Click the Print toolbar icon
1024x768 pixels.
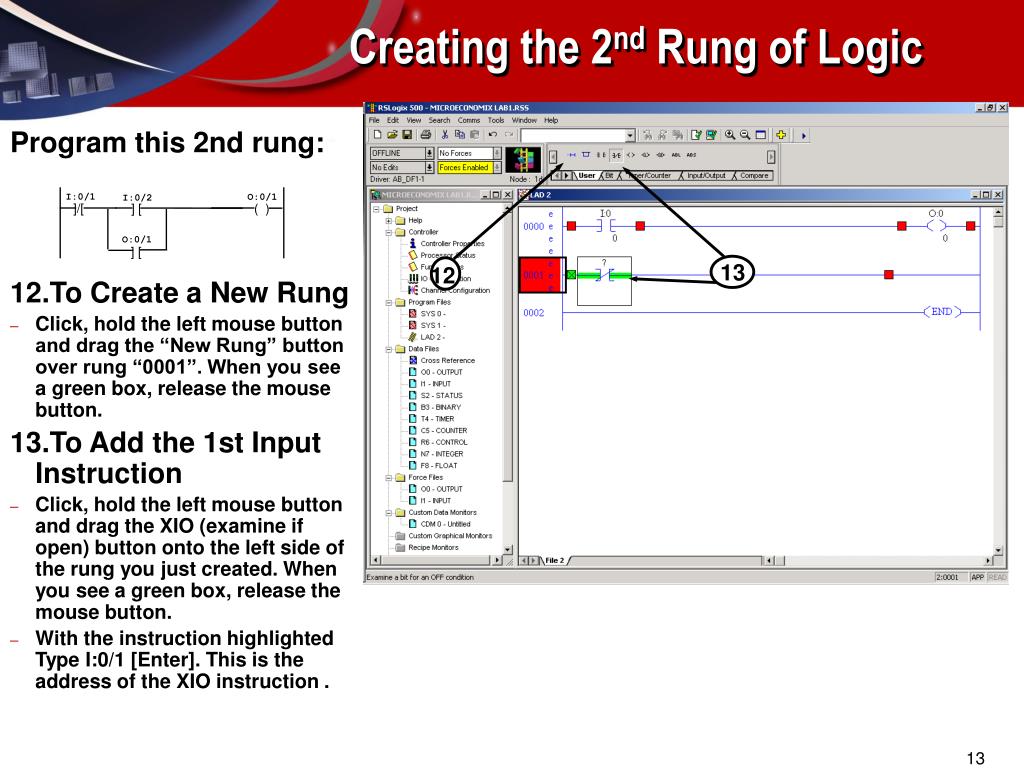coord(426,135)
